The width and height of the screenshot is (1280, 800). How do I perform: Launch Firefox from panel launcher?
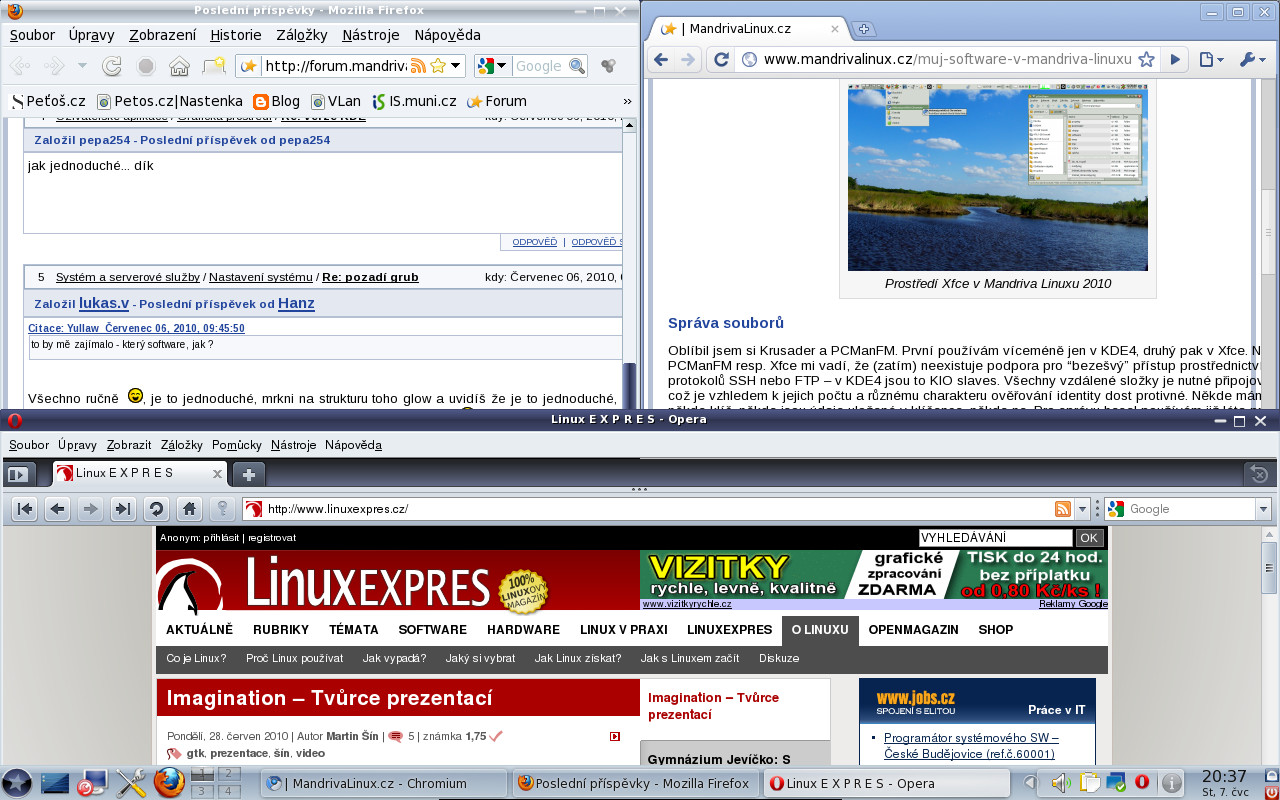click(169, 783)
